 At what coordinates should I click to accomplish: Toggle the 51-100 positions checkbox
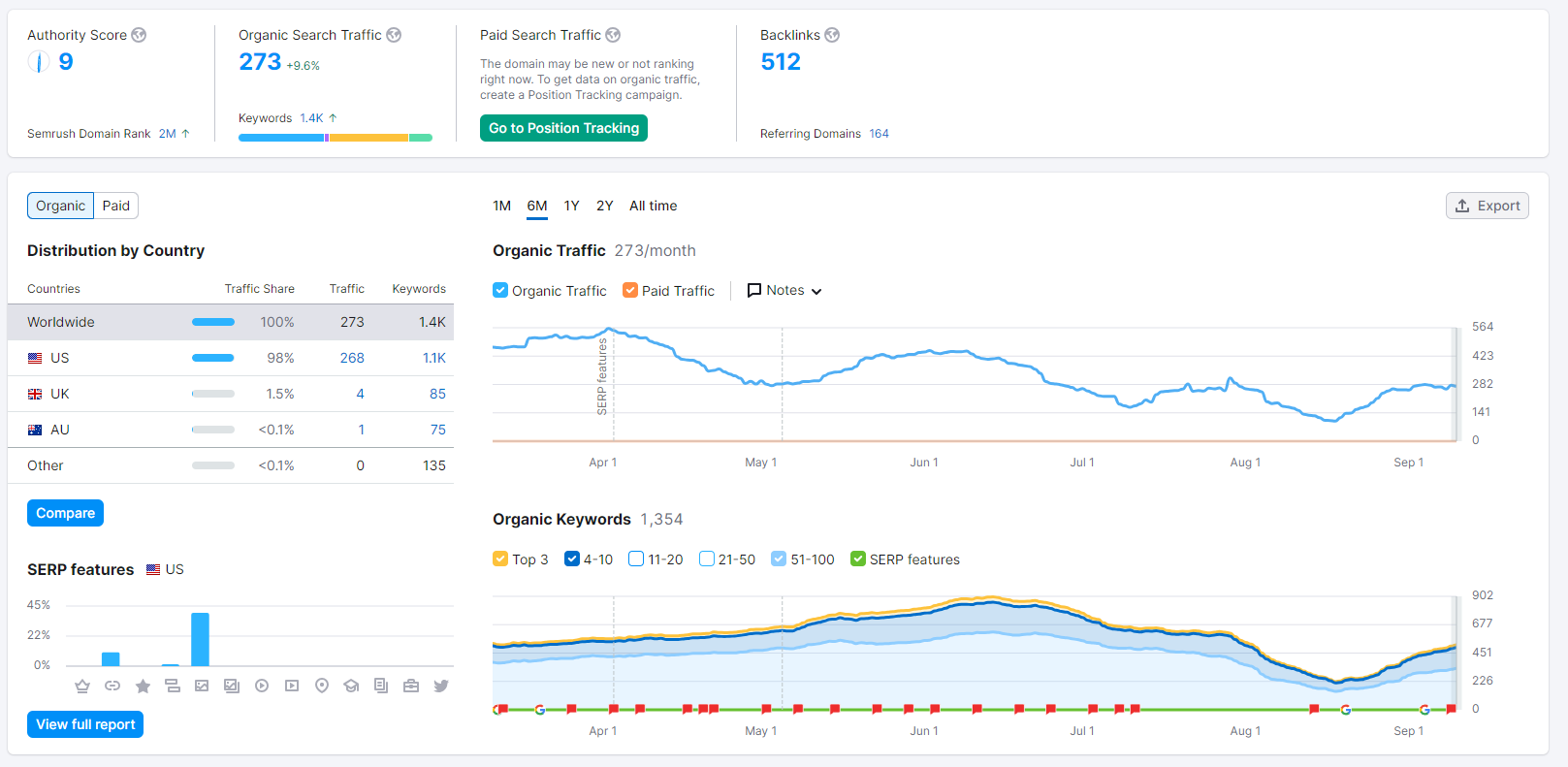(779, 559)
